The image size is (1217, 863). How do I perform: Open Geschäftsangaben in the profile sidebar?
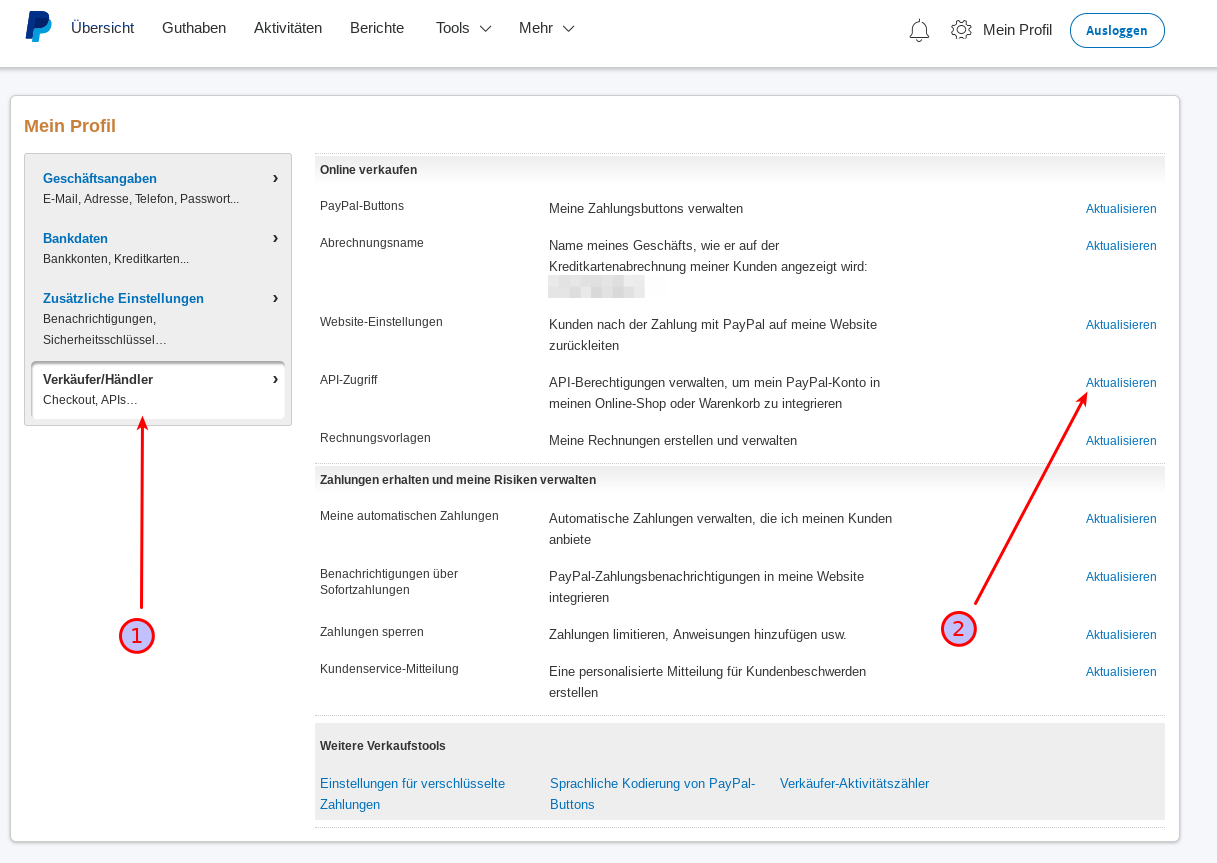pyautogui.click(x=100, y=178)
